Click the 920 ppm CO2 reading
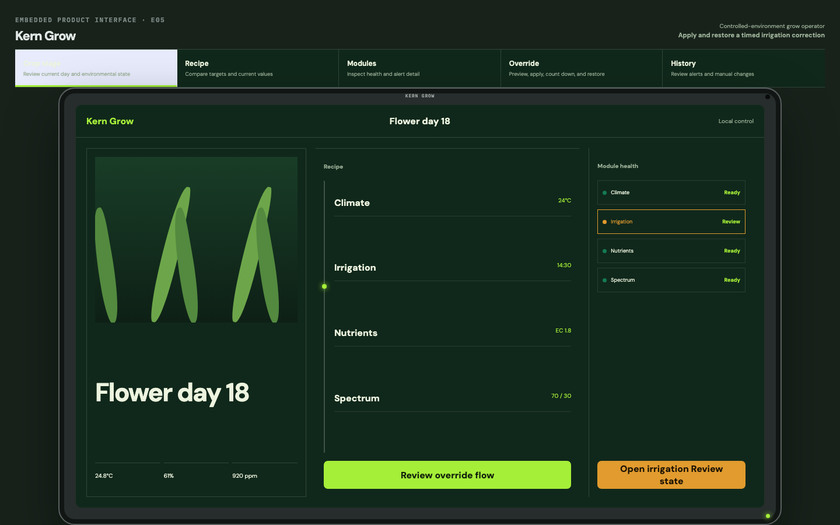 click(245, 476)
